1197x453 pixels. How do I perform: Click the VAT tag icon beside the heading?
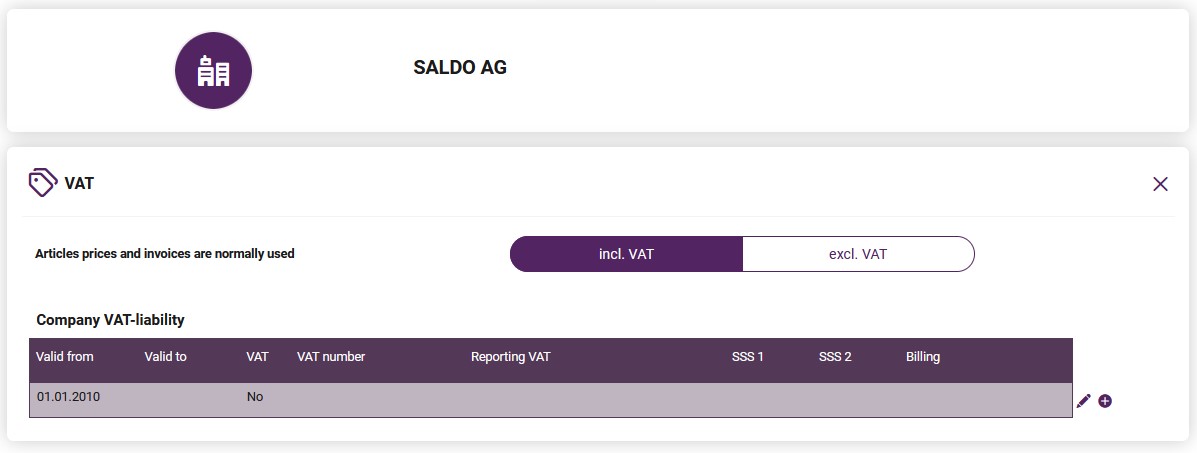(43, 183)
